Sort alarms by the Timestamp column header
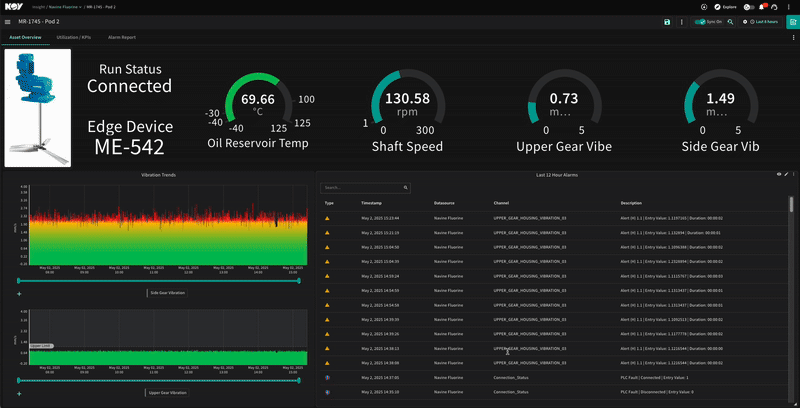Image resolution: width=800 pixels, height=408 pixels. [370, 203]
